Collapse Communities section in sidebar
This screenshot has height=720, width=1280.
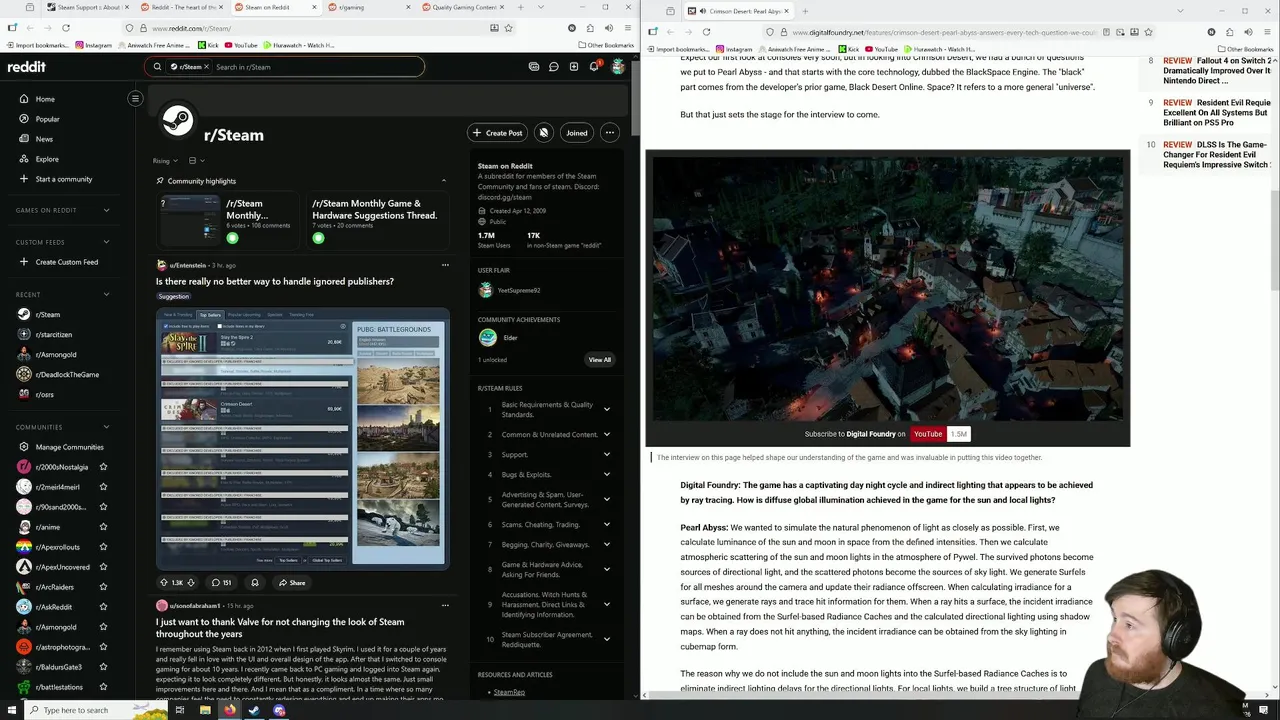(x=106, y=427)
